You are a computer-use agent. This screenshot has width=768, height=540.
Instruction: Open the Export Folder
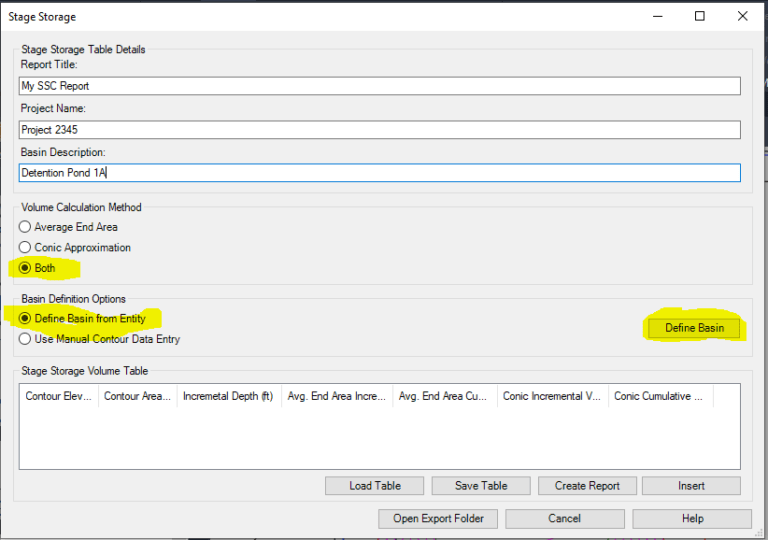click(x=438, y=518)
